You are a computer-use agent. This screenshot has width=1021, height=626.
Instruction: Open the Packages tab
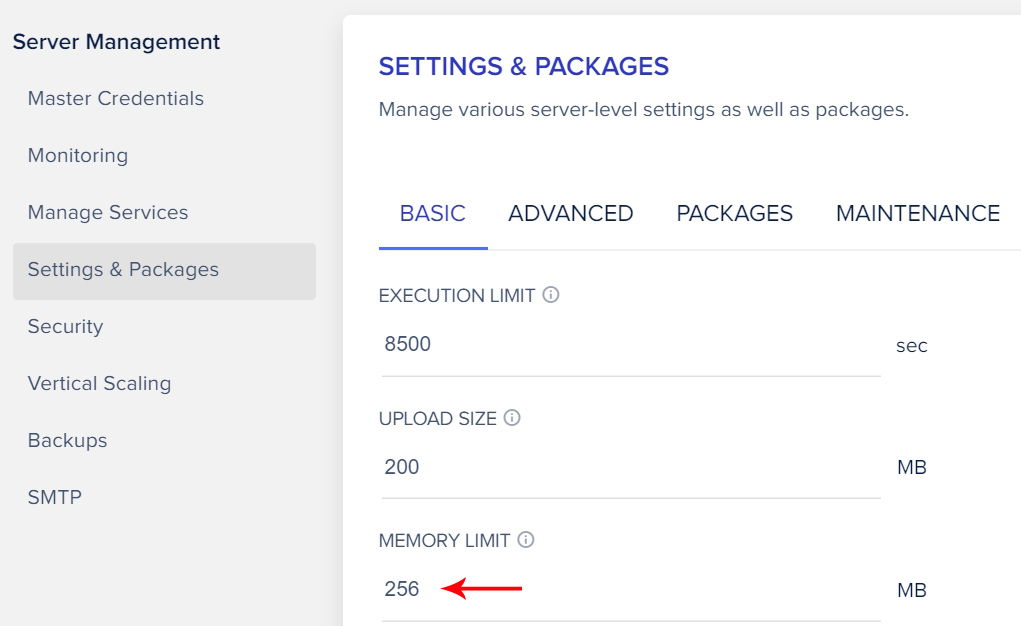734,213
